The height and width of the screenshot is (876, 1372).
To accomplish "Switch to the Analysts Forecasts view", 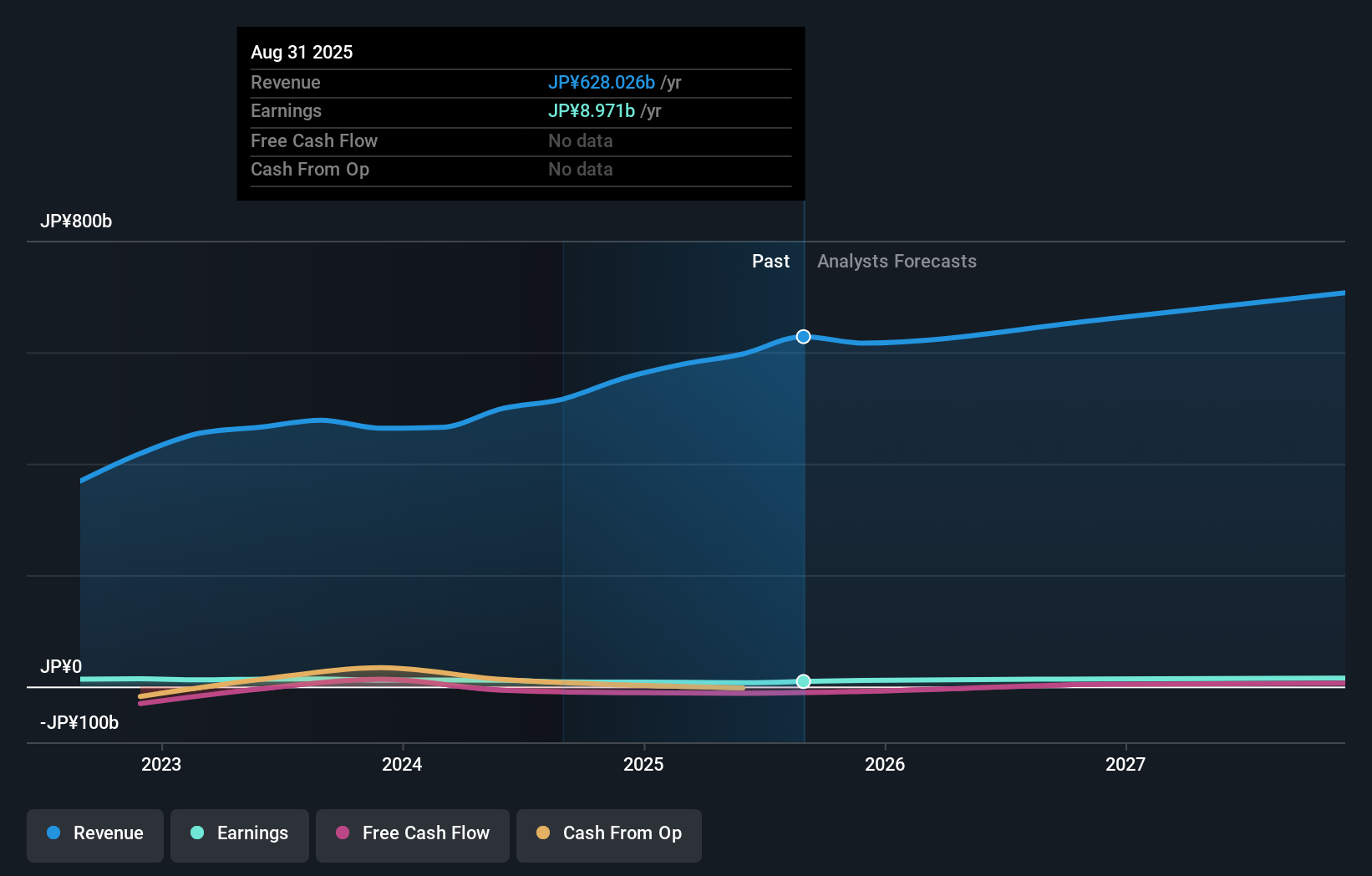I will click(897, 261).
